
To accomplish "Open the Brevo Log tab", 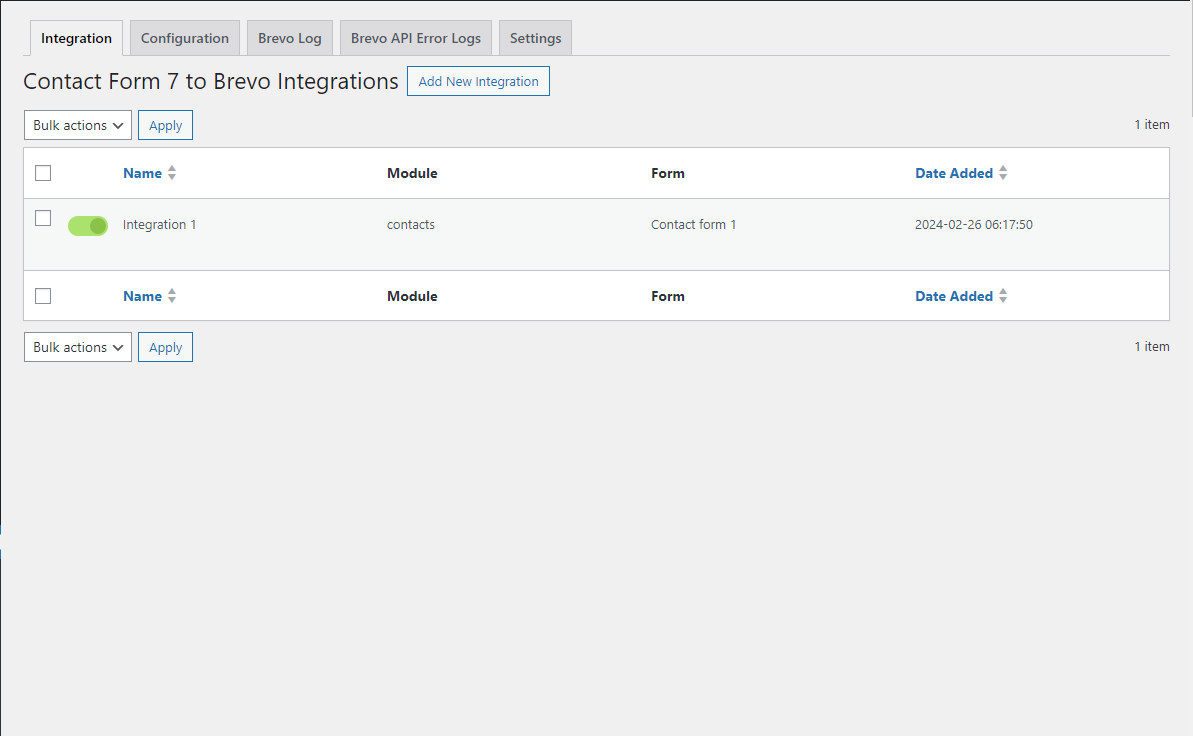I will pos(290,38).
